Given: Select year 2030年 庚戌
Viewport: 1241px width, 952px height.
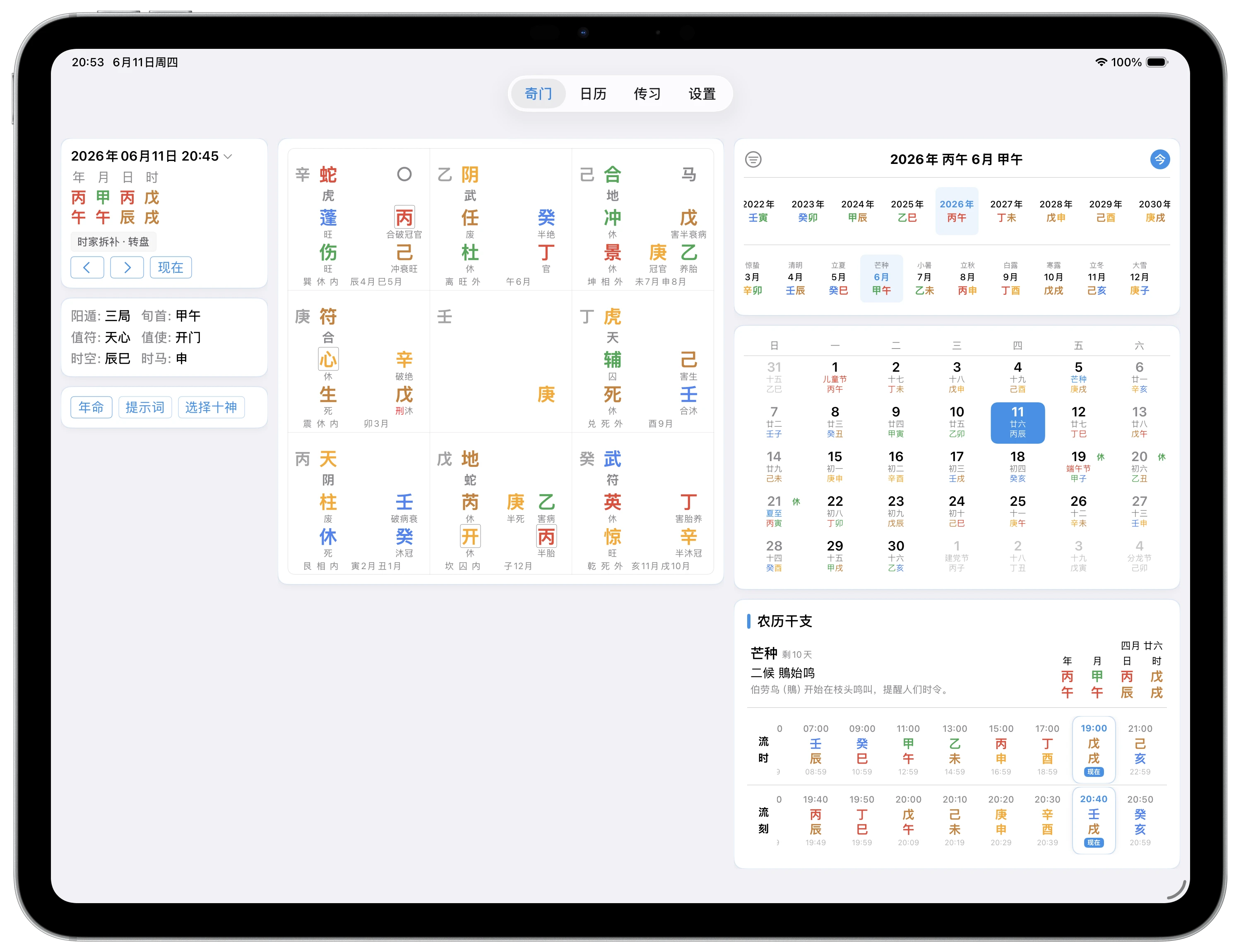Looking at the screenshot, I should point(1155,211).
